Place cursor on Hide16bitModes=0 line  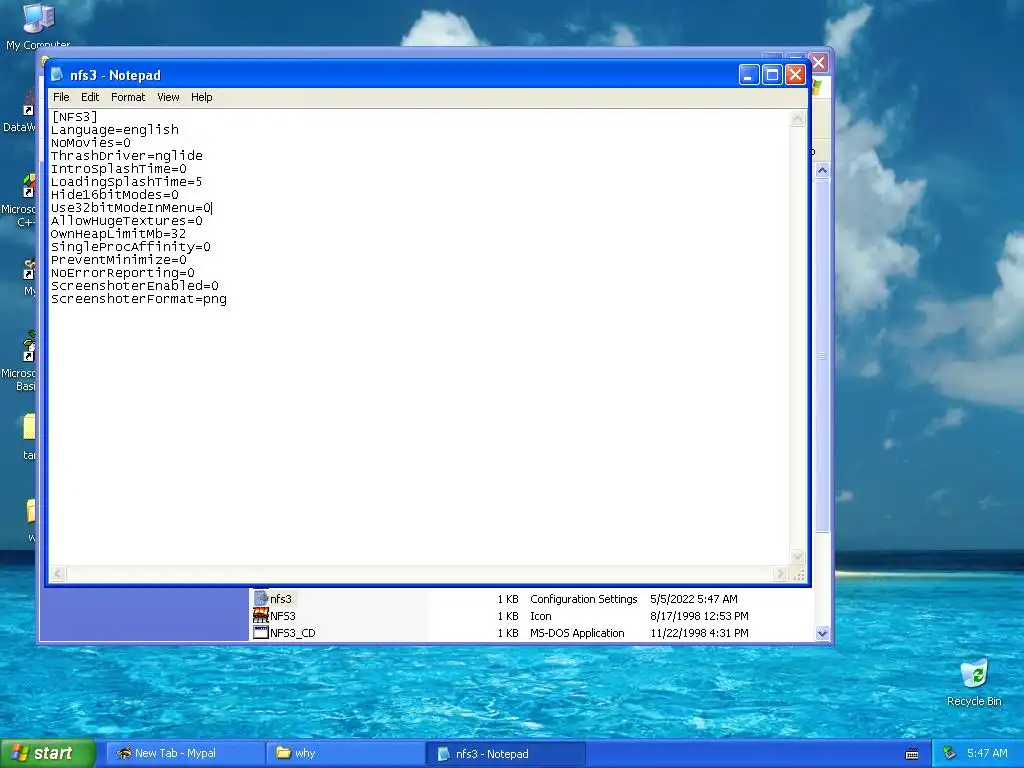pyautogui.click(x=115, y=195)
